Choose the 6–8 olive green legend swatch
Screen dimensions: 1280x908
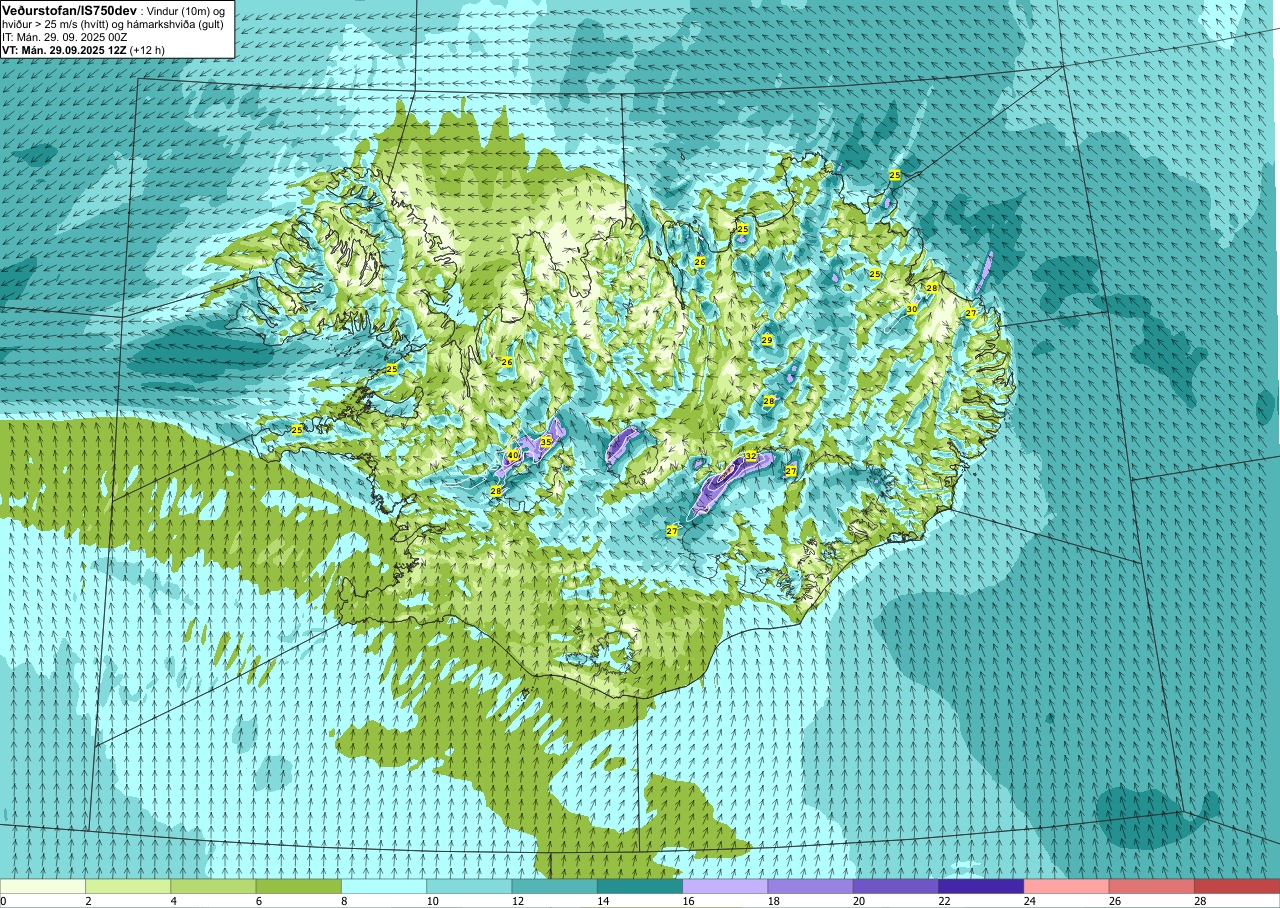pyautogui.click(x=299, y=886)
